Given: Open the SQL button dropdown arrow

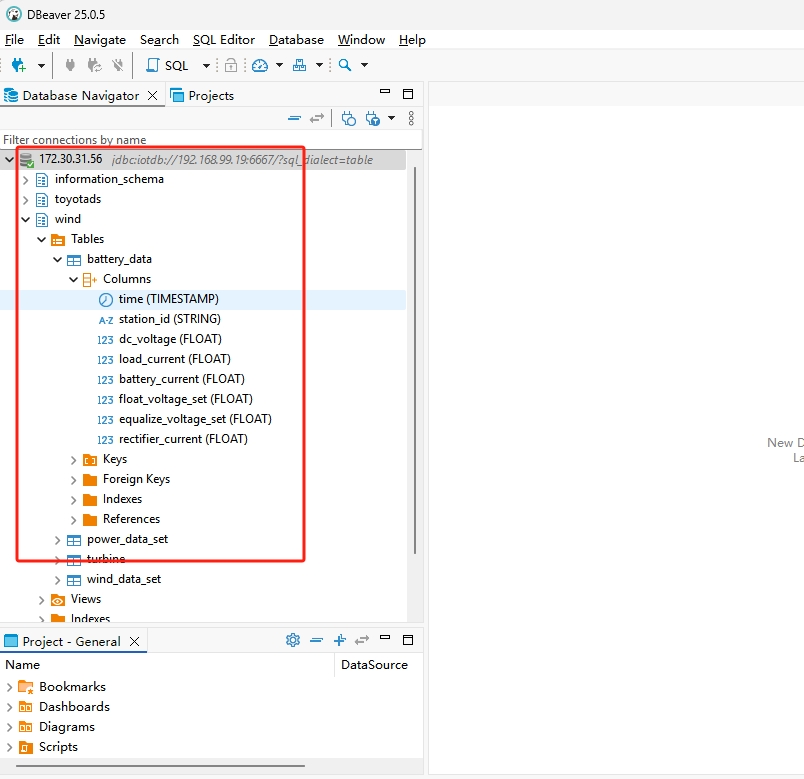Looking at the screenshot, I should pyautogui.click(x=206, y=65).
